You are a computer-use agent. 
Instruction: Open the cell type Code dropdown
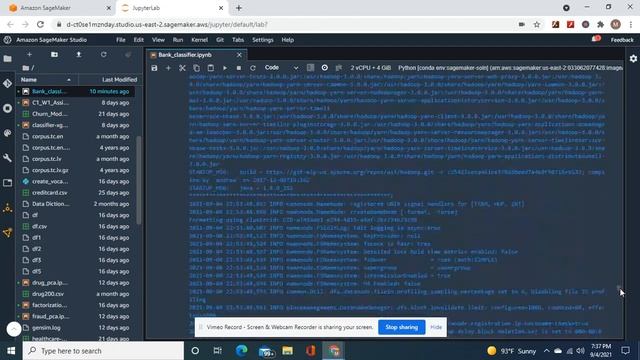click(282, 68)
